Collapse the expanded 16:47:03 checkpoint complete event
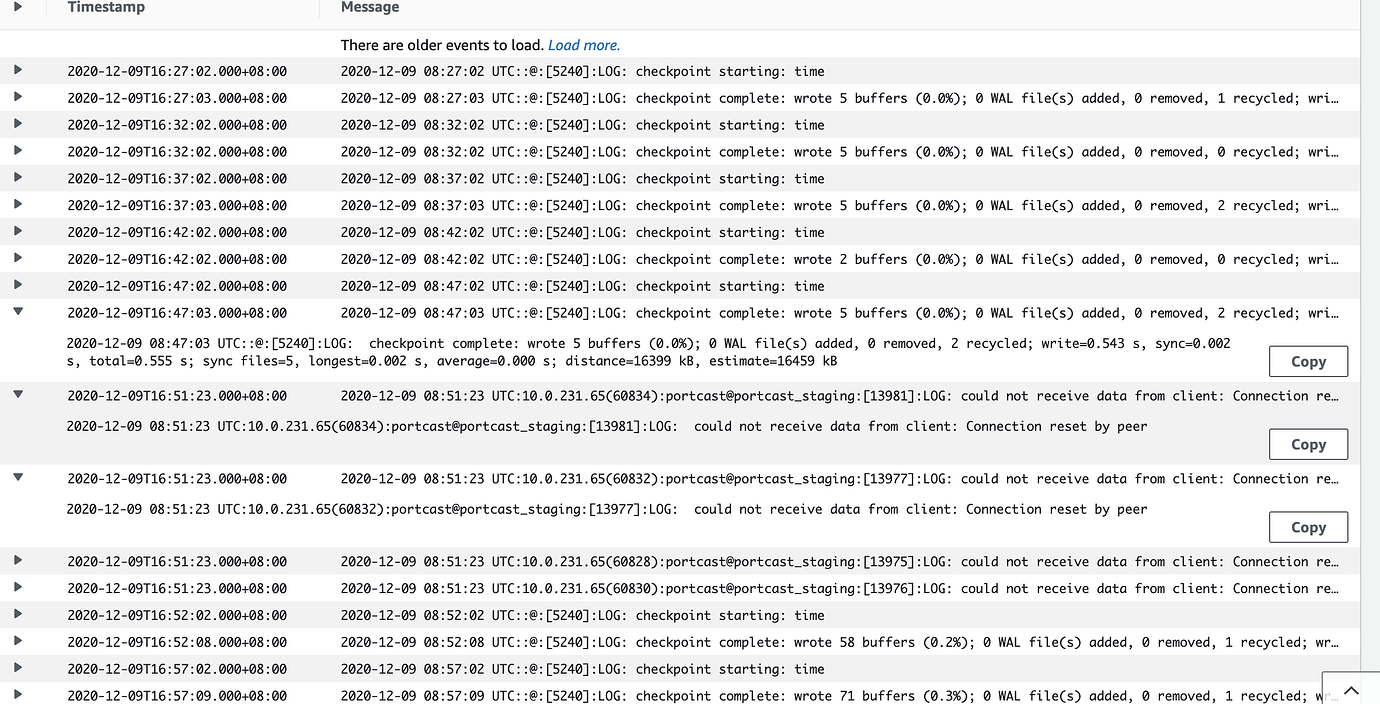Viewport: 1380px width, 704px height. (x=18, y=312)
